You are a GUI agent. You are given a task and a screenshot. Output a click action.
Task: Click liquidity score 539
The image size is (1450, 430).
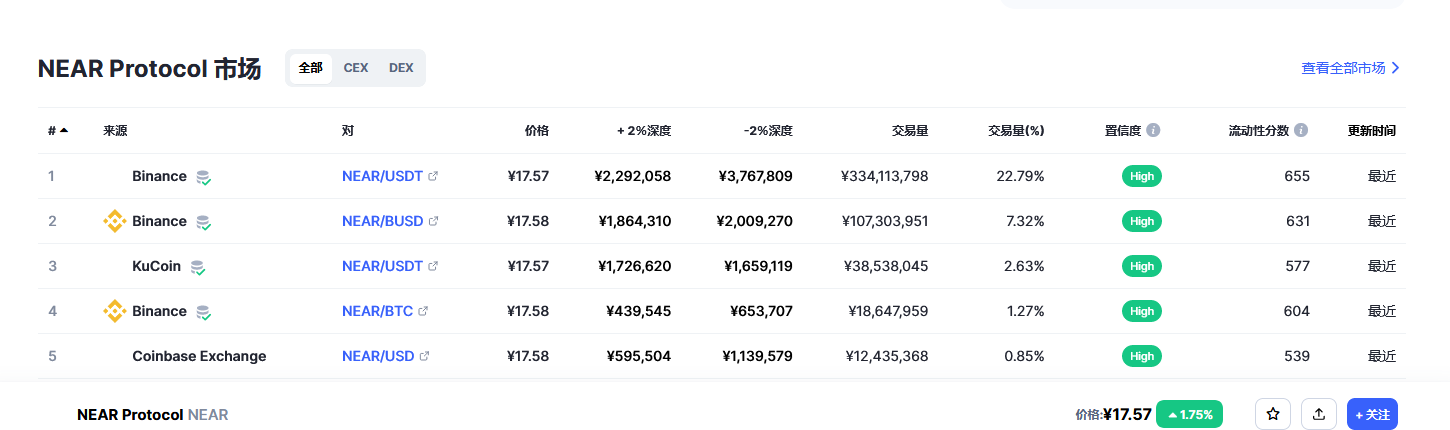click(1297, 356)
